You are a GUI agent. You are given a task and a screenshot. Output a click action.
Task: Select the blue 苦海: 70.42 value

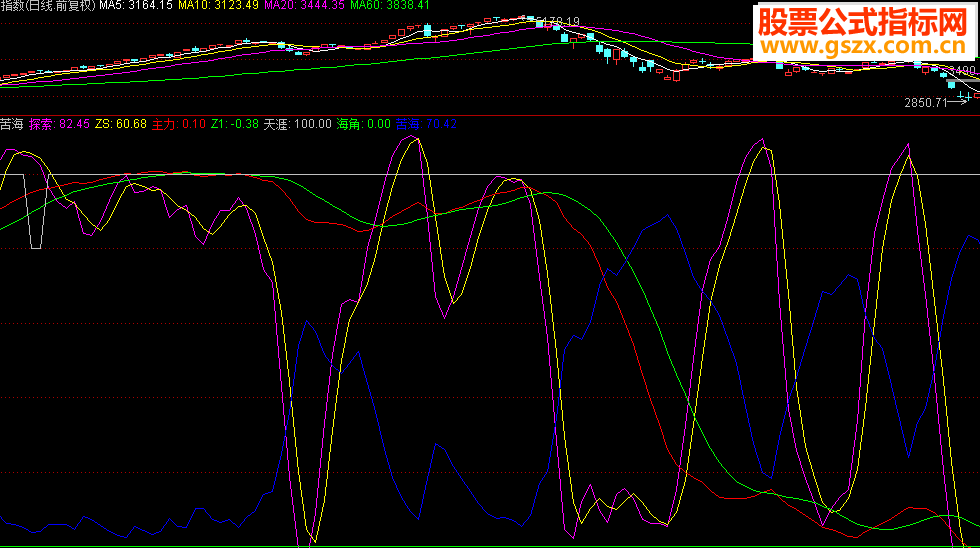coord(426,124)
